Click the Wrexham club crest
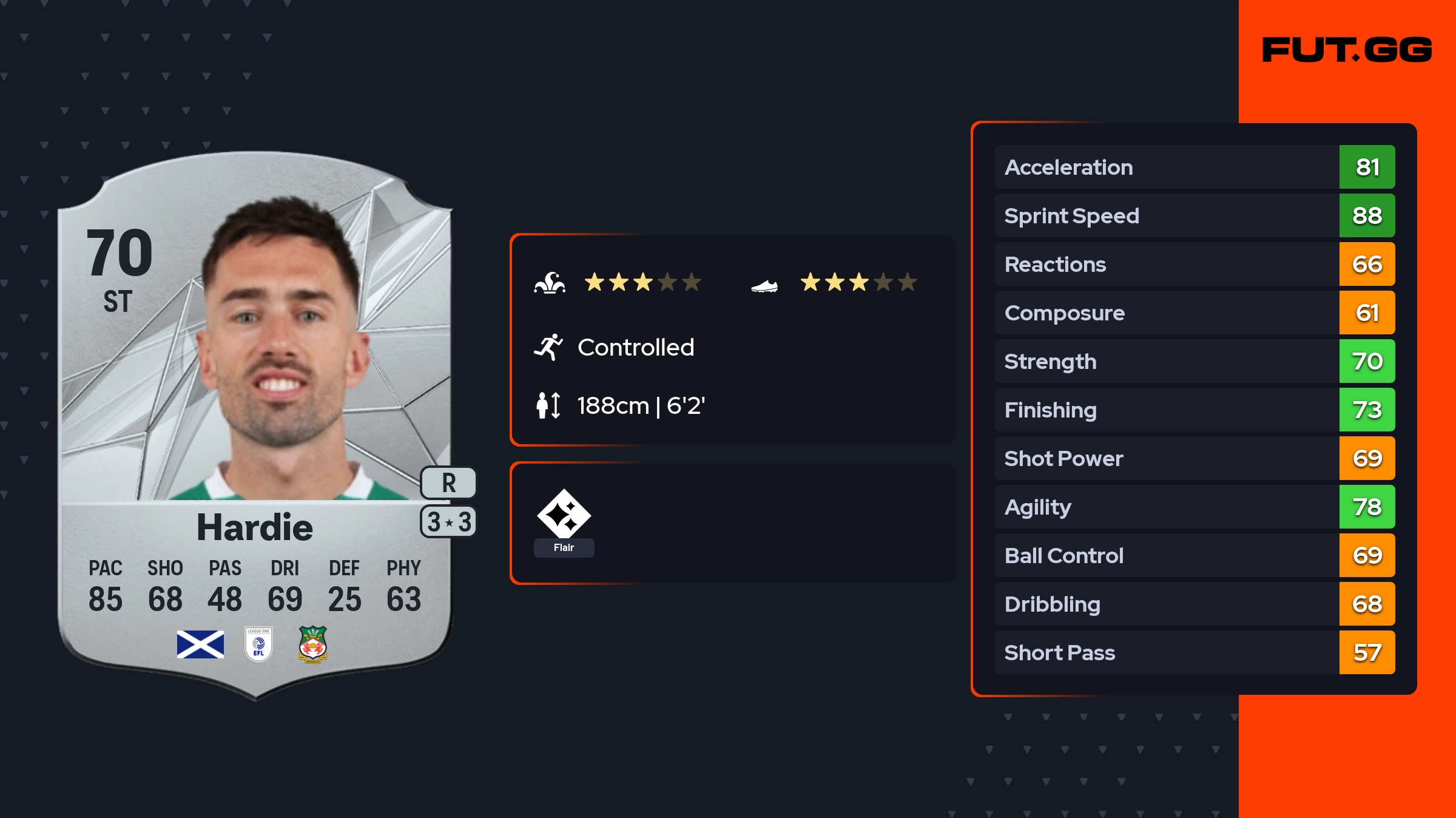Viewport: 1456px width, 818px height. (x=313, y=644)
